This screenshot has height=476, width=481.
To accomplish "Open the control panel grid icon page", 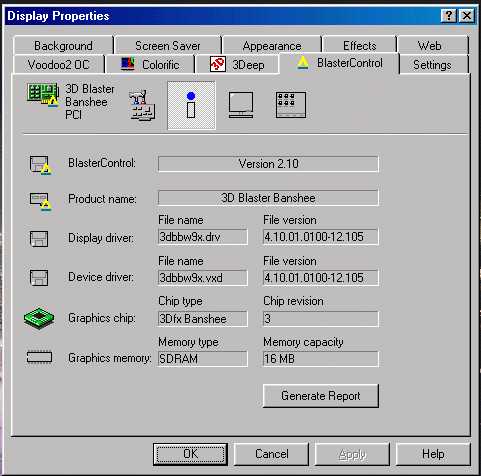I will (x=291, y=105).
